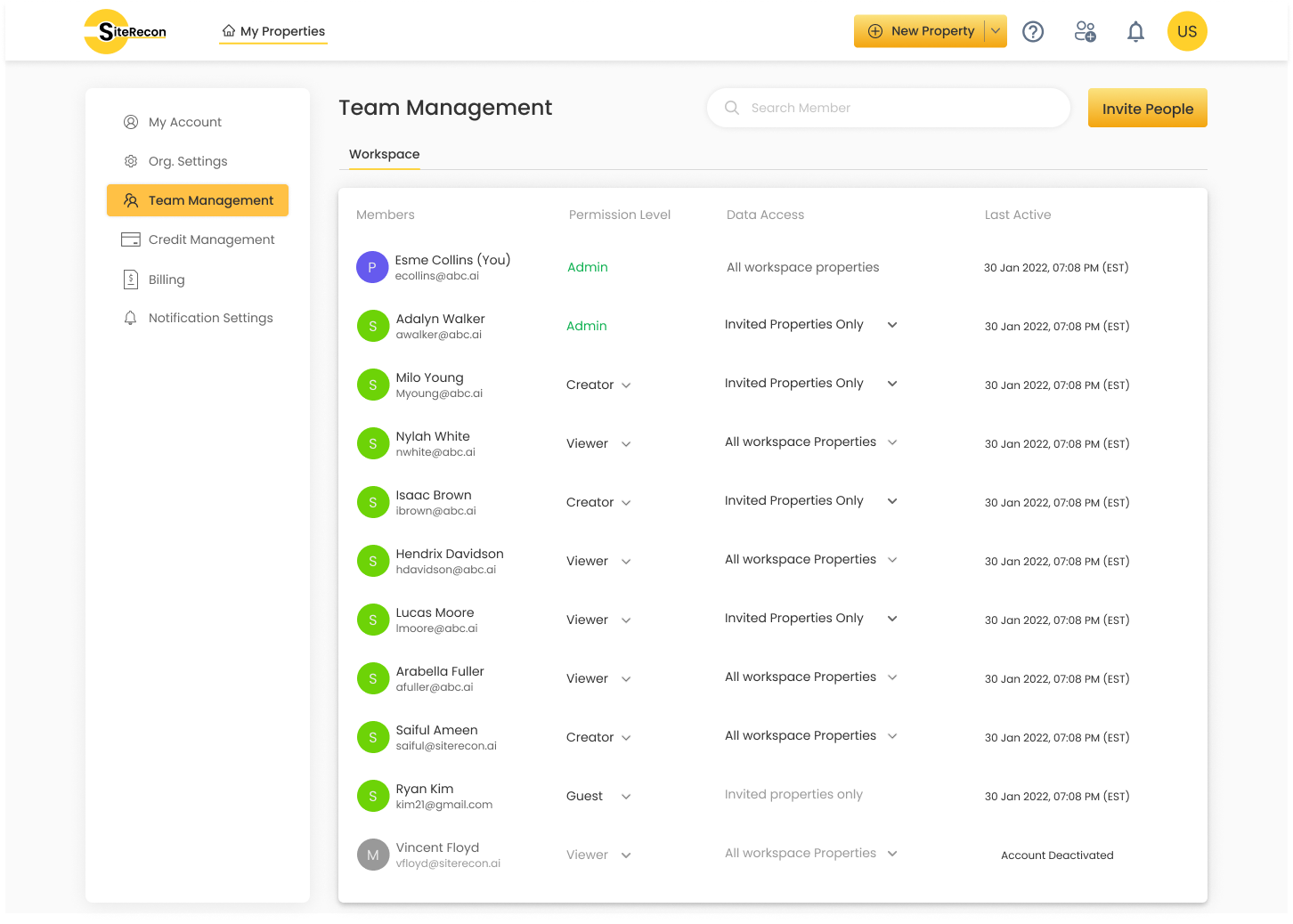Open the US avatar menu

click(1187, 31)
